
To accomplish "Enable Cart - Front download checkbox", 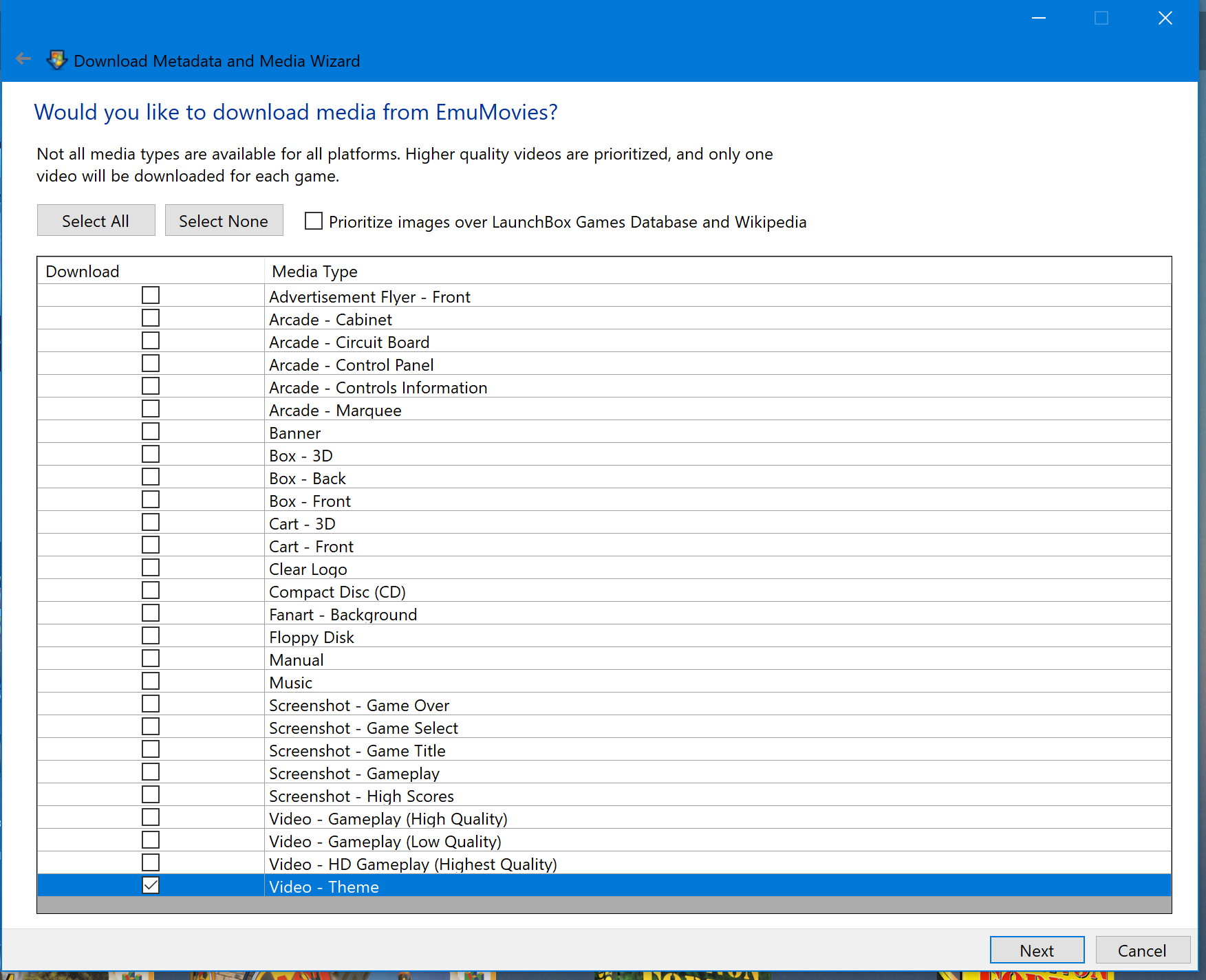I will point(151,545).
